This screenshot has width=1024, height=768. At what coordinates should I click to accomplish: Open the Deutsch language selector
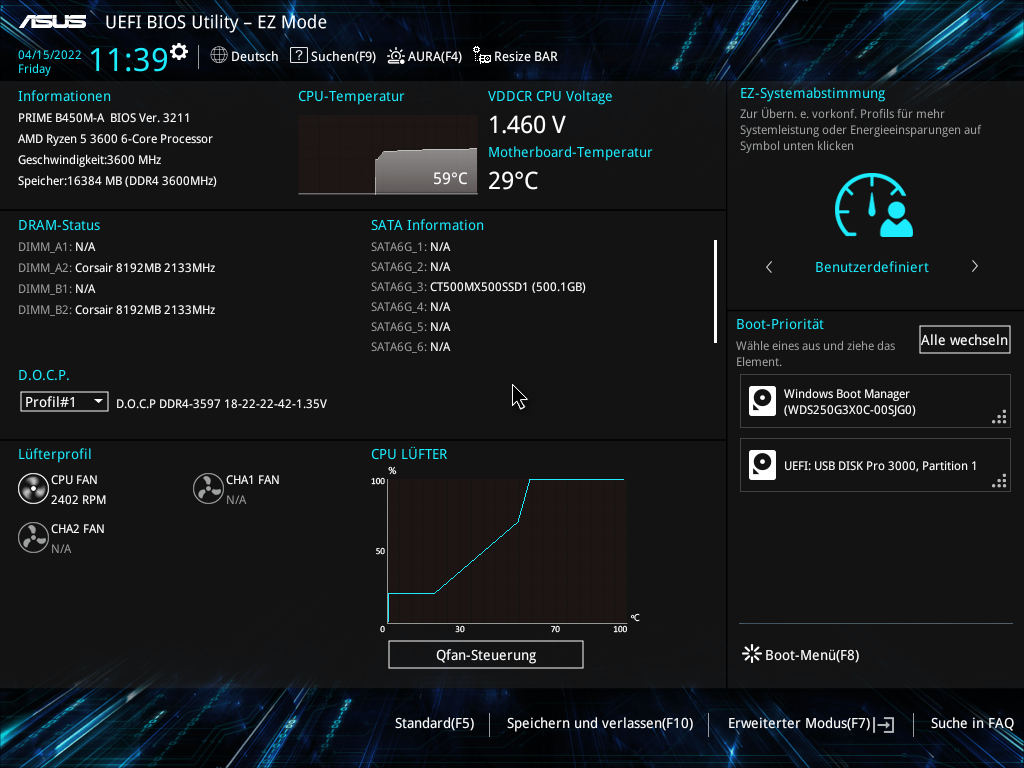[244, 56]
